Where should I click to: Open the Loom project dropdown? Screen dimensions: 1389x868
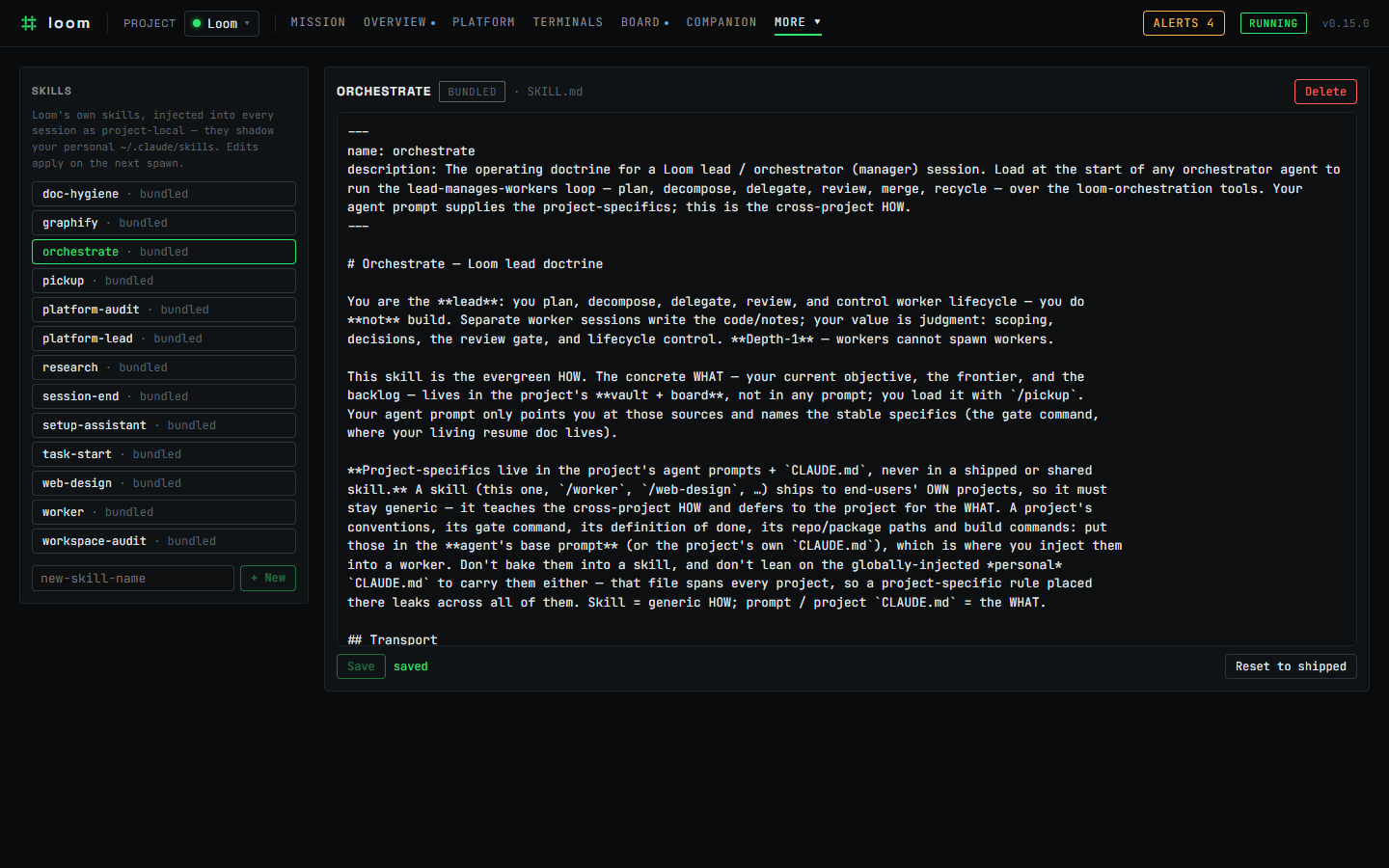click(222, 23)
